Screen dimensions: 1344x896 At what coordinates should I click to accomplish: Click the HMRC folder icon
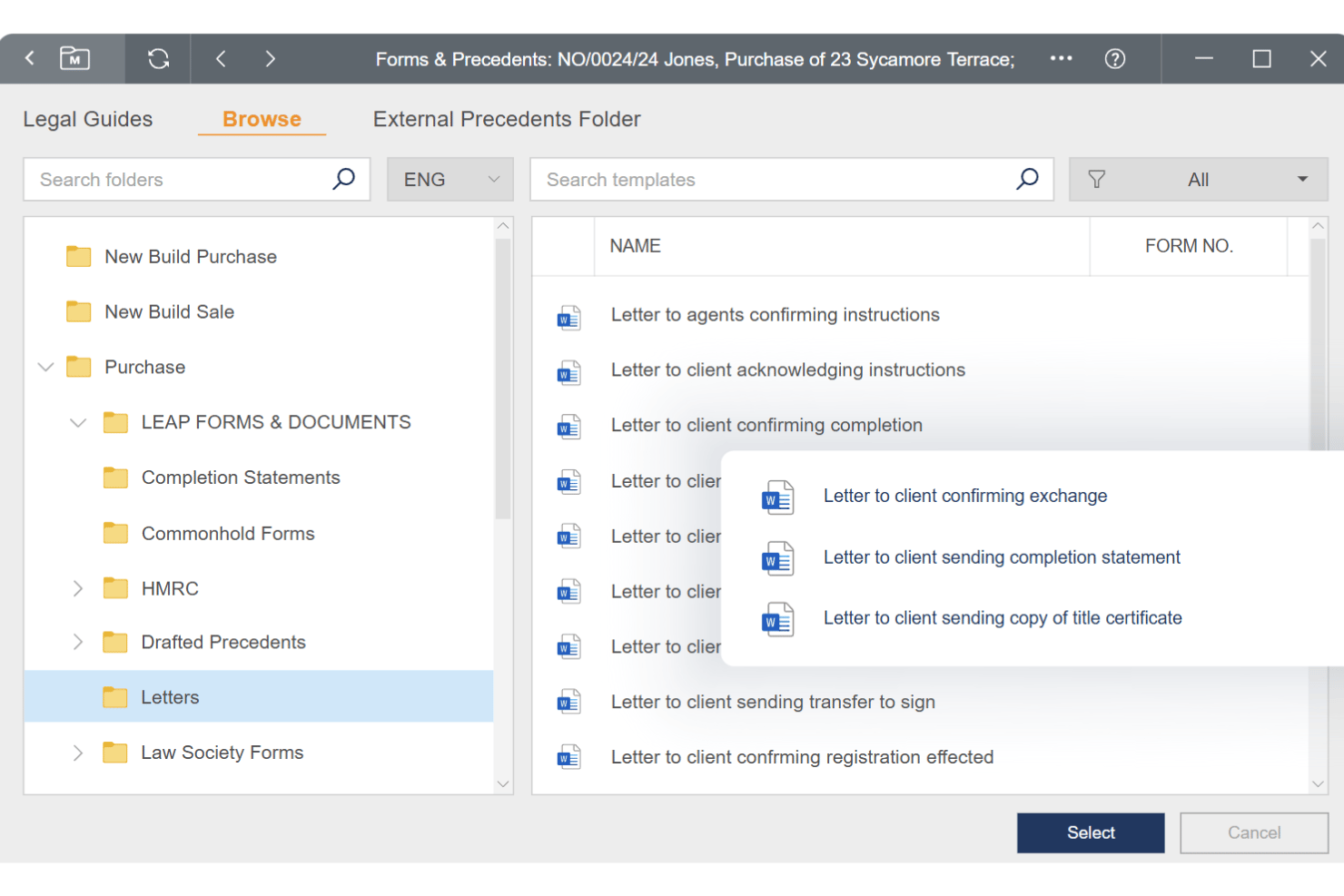pyautogui.click(x=115, y=588)
